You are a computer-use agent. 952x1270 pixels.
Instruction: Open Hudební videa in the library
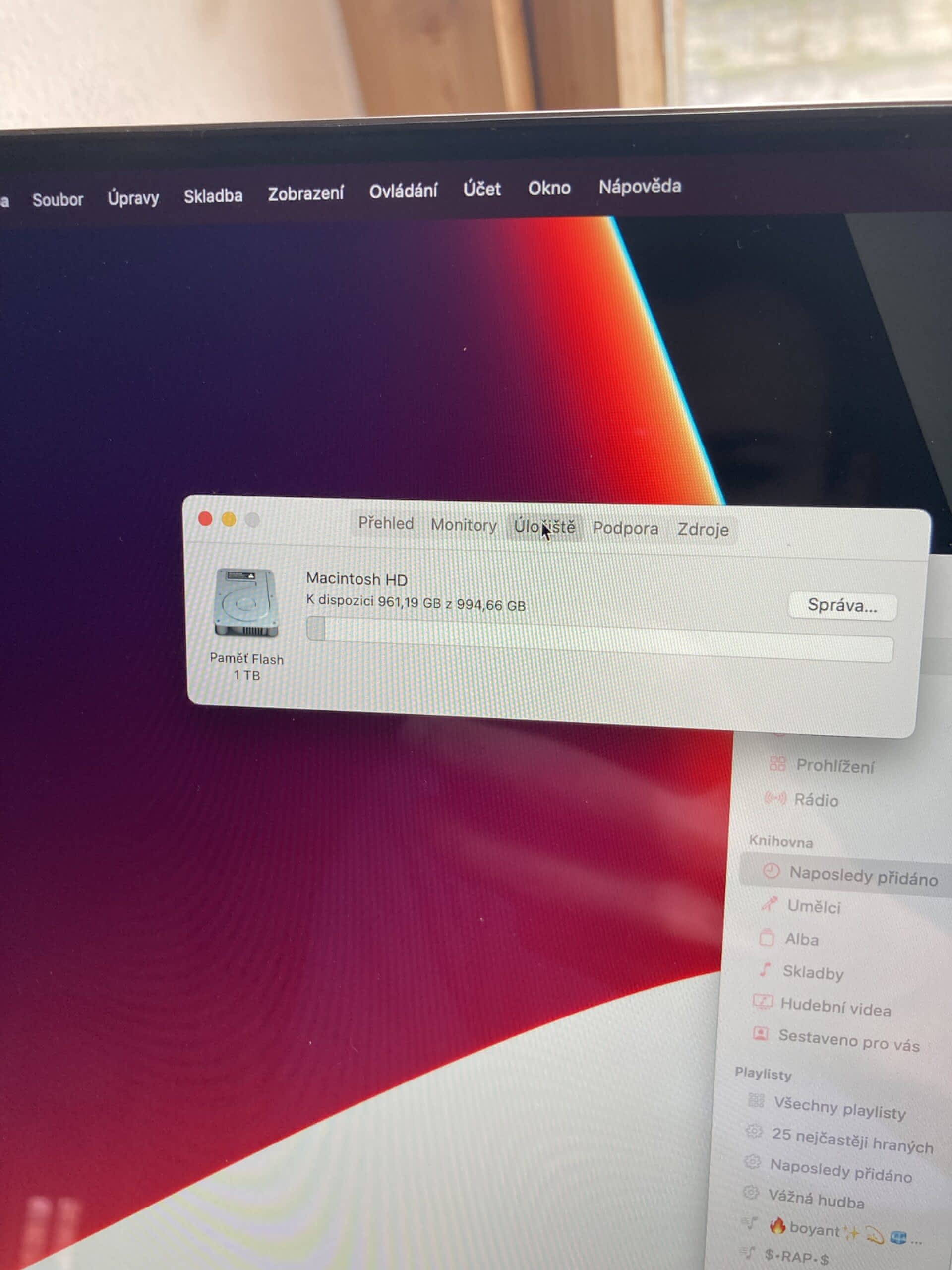click(835, 1008)
